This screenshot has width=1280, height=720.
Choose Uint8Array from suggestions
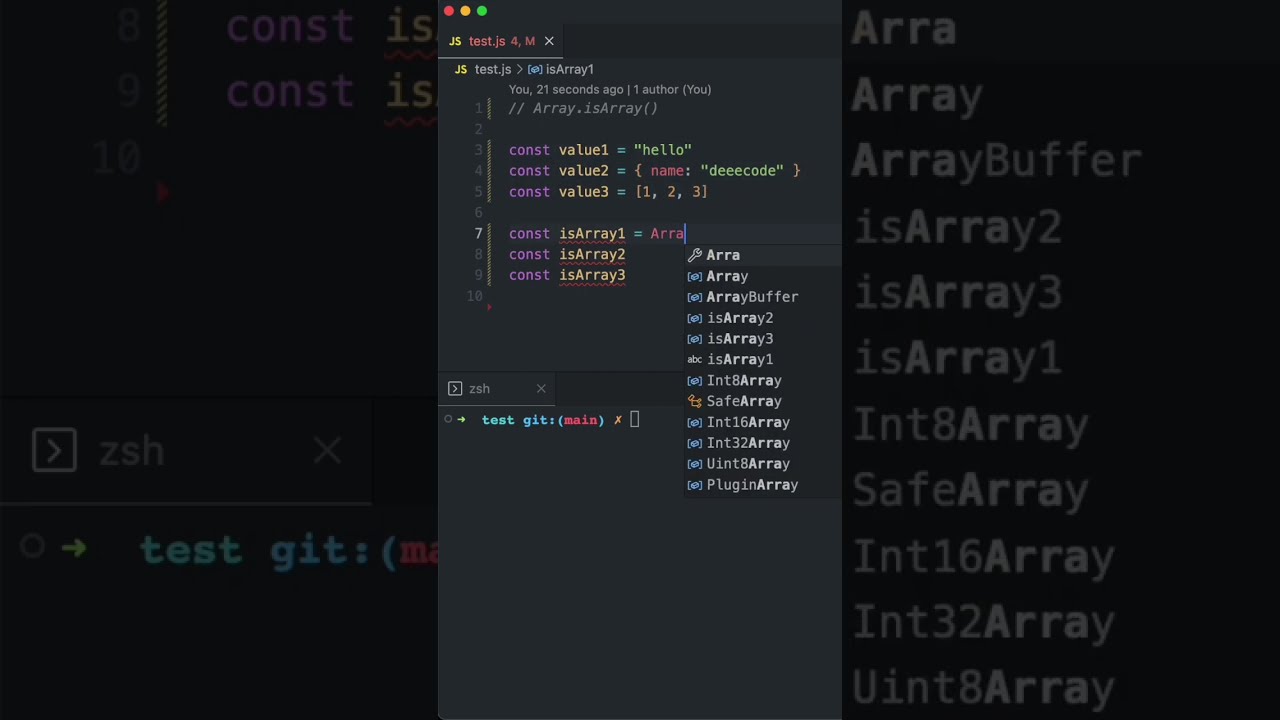point(763,464)
